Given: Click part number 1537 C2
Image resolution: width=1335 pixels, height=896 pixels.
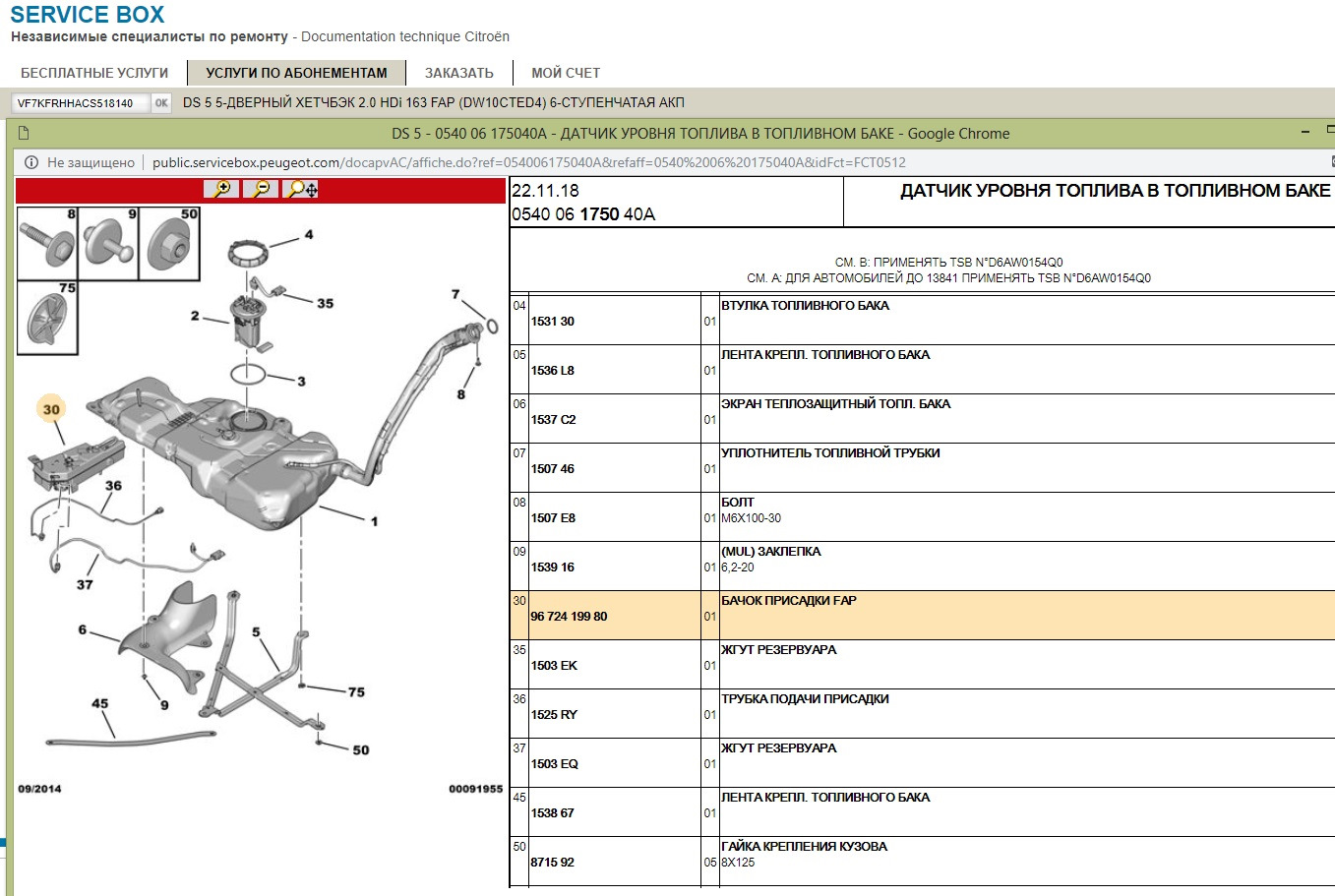Looking at the screenshot, I should pos(554,420).
